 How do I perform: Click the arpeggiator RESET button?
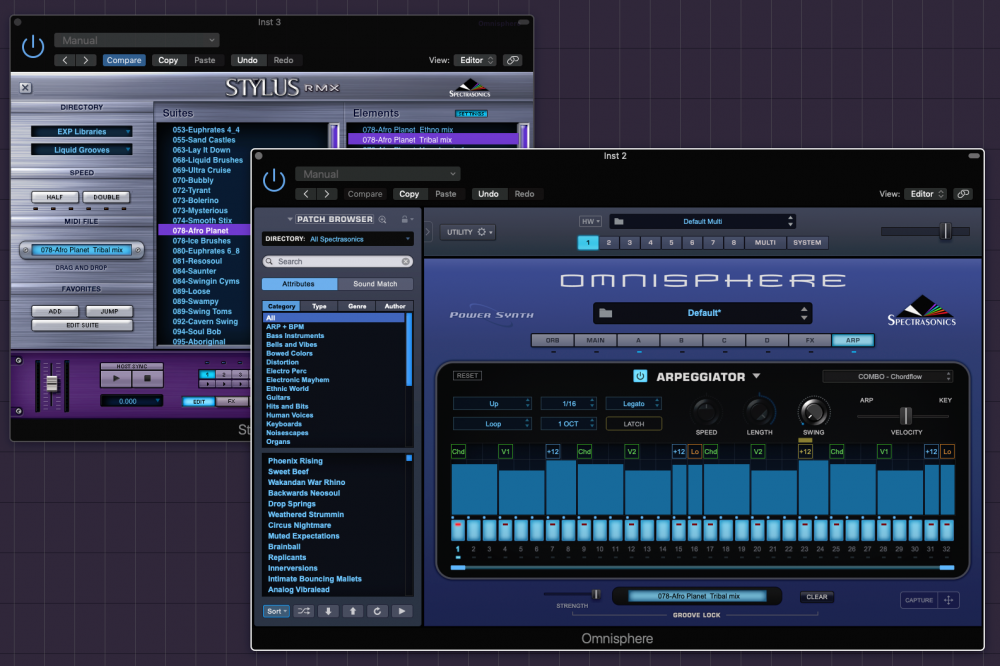tap(467, 376)
